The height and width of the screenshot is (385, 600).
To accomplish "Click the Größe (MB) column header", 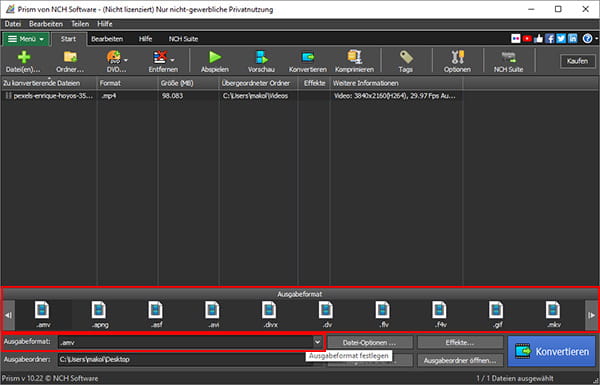I will pos(188,83).
